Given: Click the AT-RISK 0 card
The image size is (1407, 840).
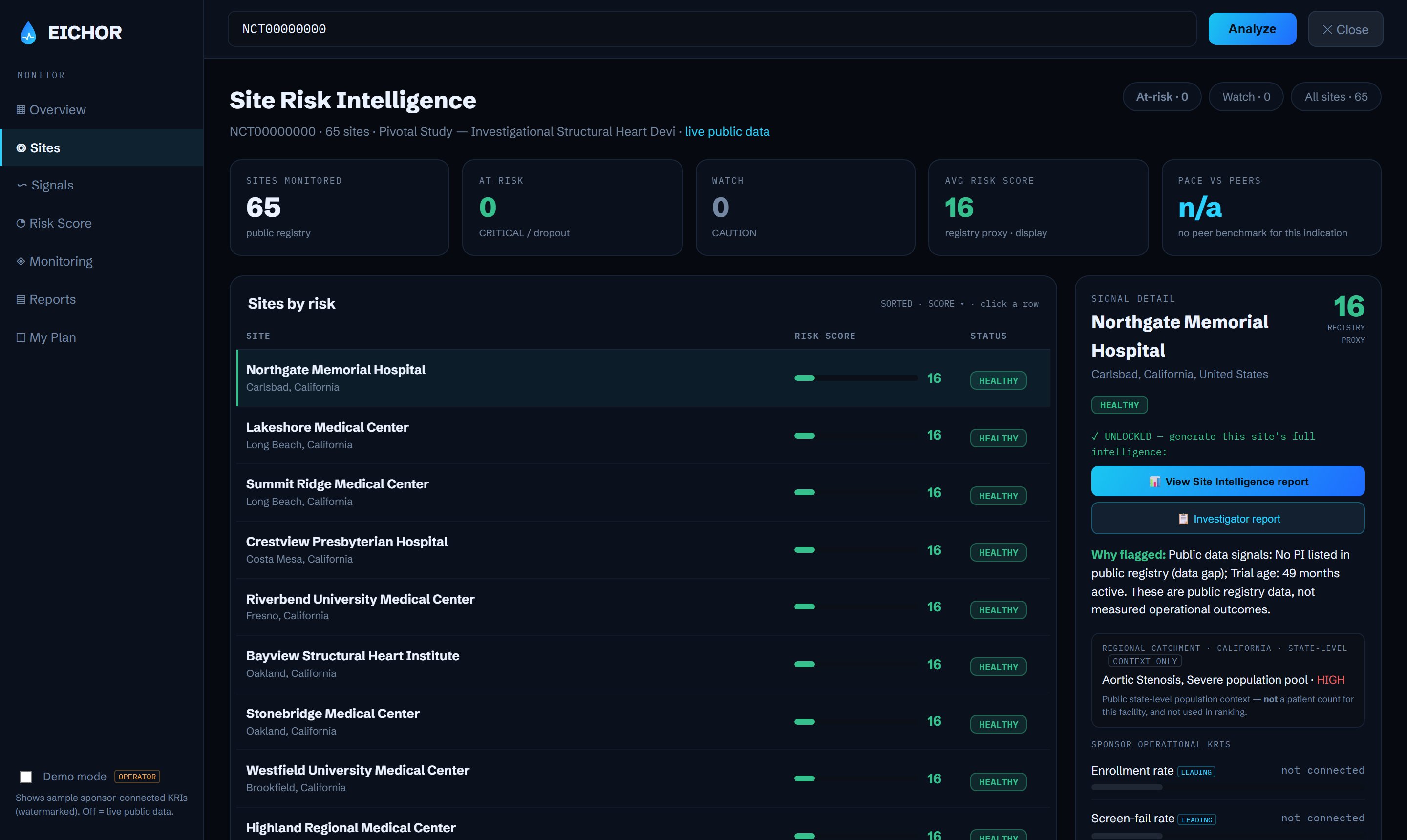Looking at the screenshot, I should pyautogui.click(x=573, y=207).
